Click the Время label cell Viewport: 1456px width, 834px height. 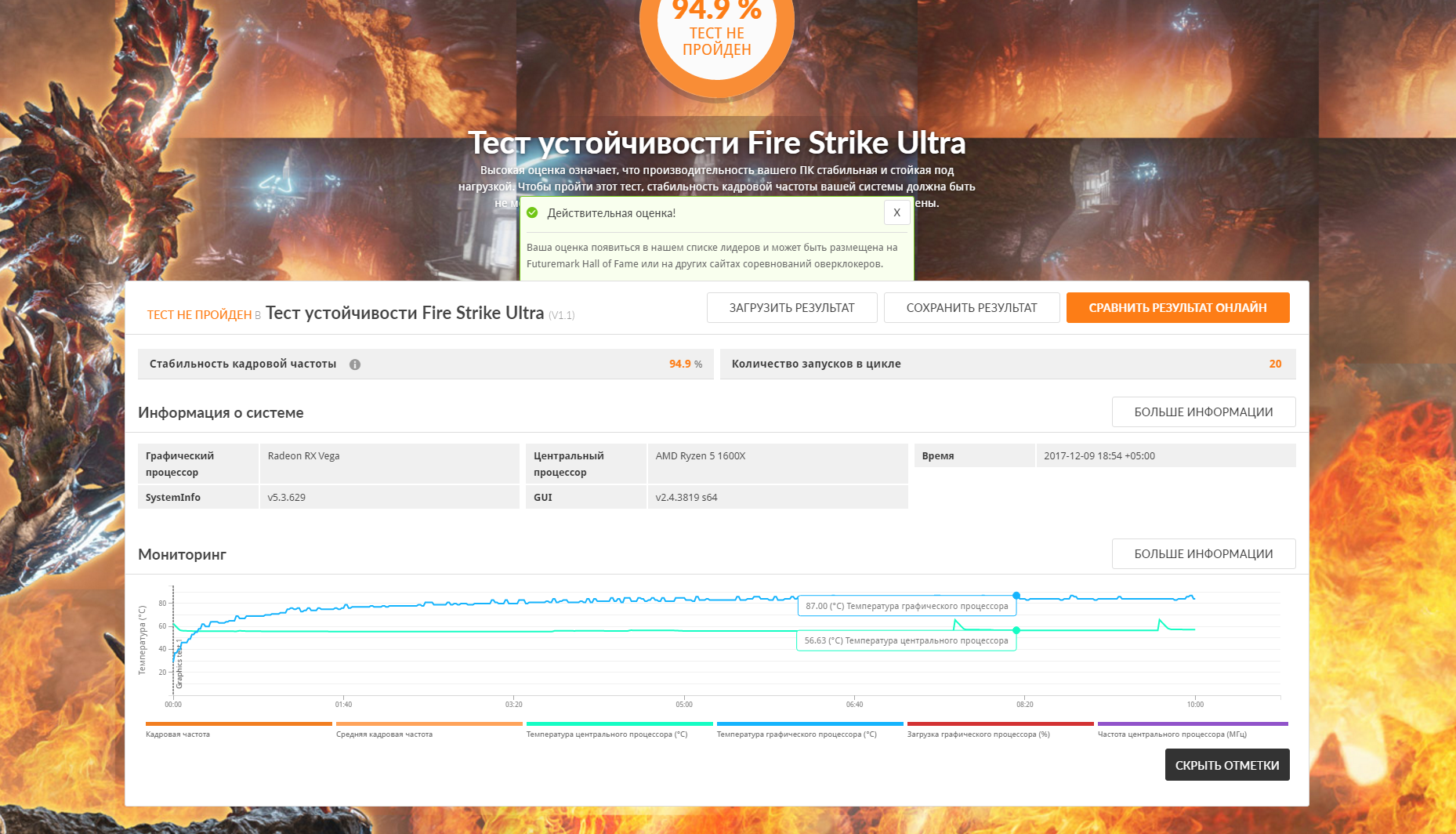(x=975, y=456)
